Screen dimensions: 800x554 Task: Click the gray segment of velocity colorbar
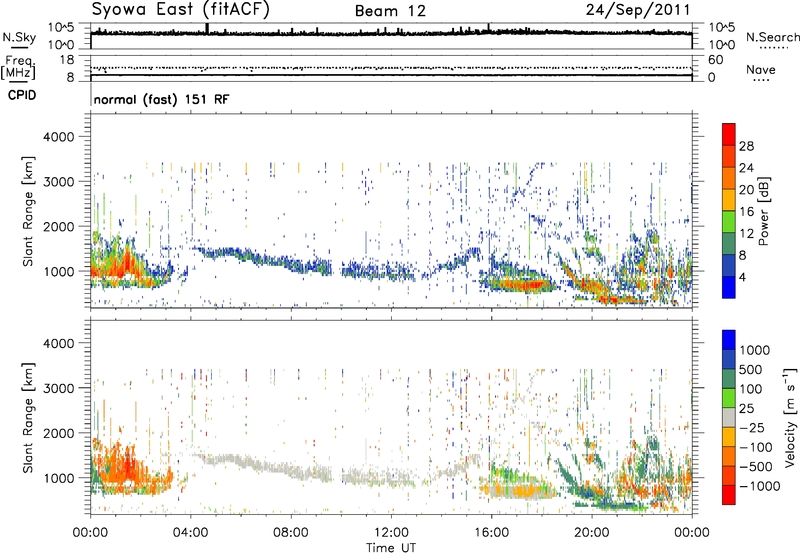coord(729,417)
